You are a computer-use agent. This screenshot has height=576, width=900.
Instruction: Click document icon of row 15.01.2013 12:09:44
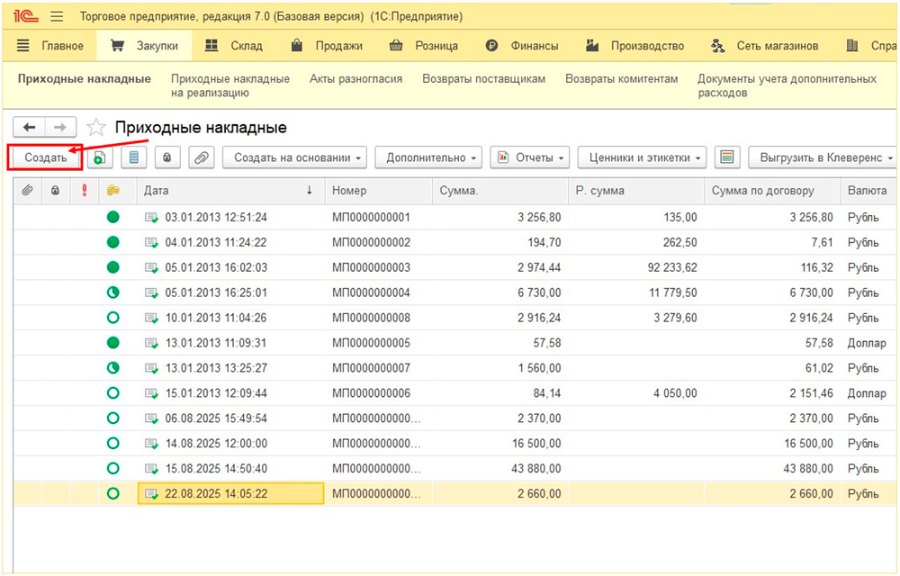pyautogui.click(x=152, y=394)
